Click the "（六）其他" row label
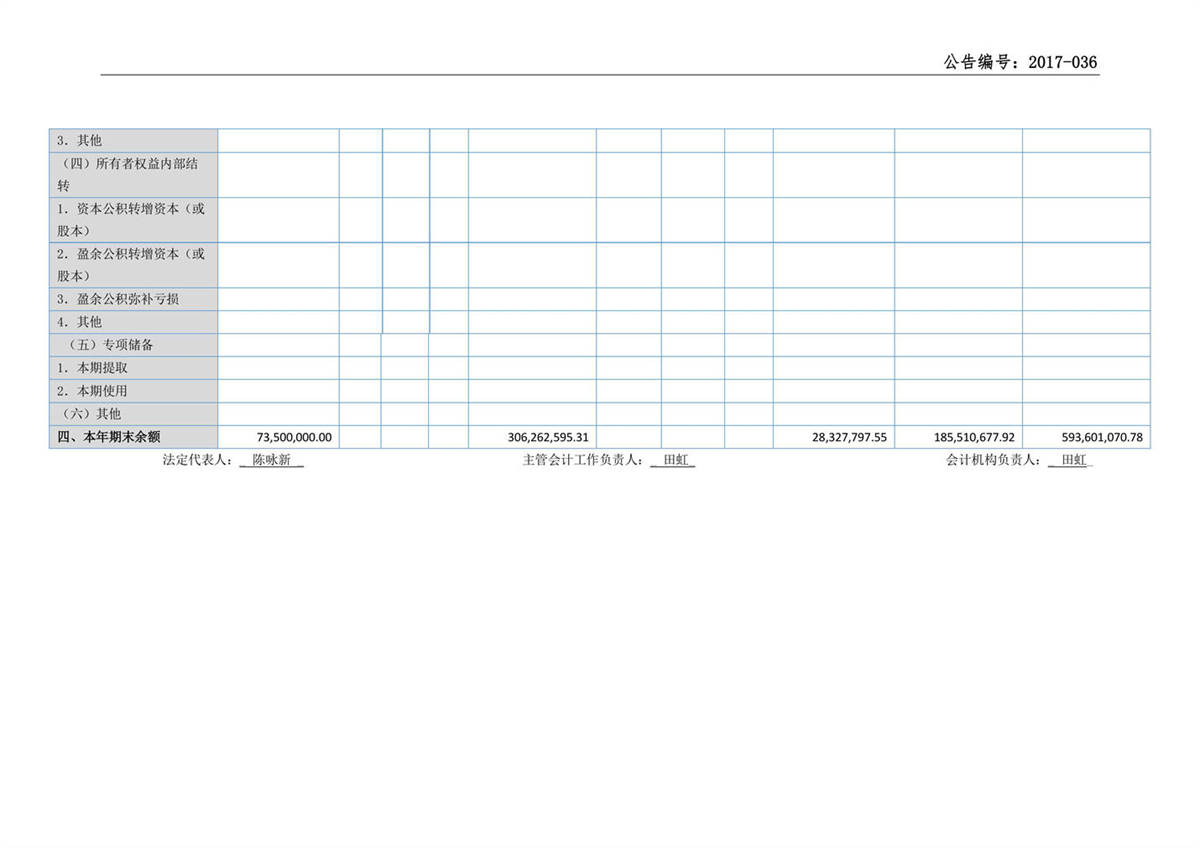Image resolution: width=1200 pixels, height=848 pixels. [86, 414]
